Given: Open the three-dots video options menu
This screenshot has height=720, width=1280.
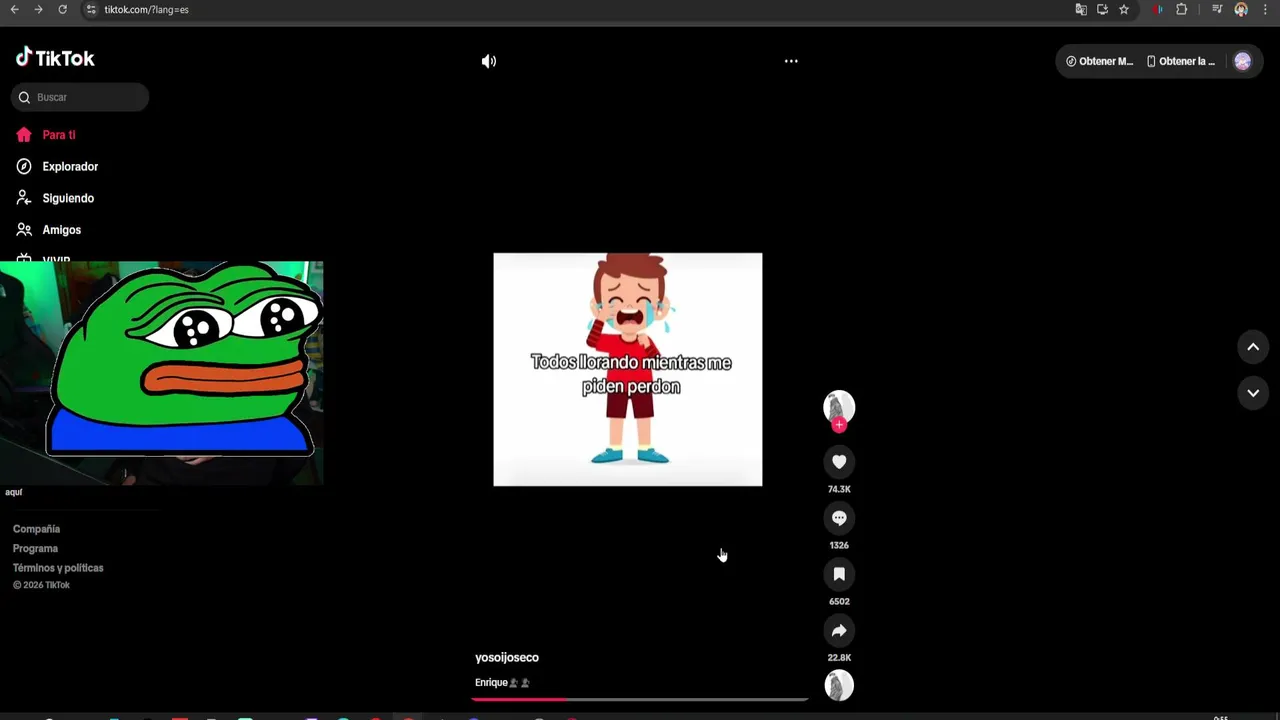Looking at the screenshot, I should [x=791, y=61].
